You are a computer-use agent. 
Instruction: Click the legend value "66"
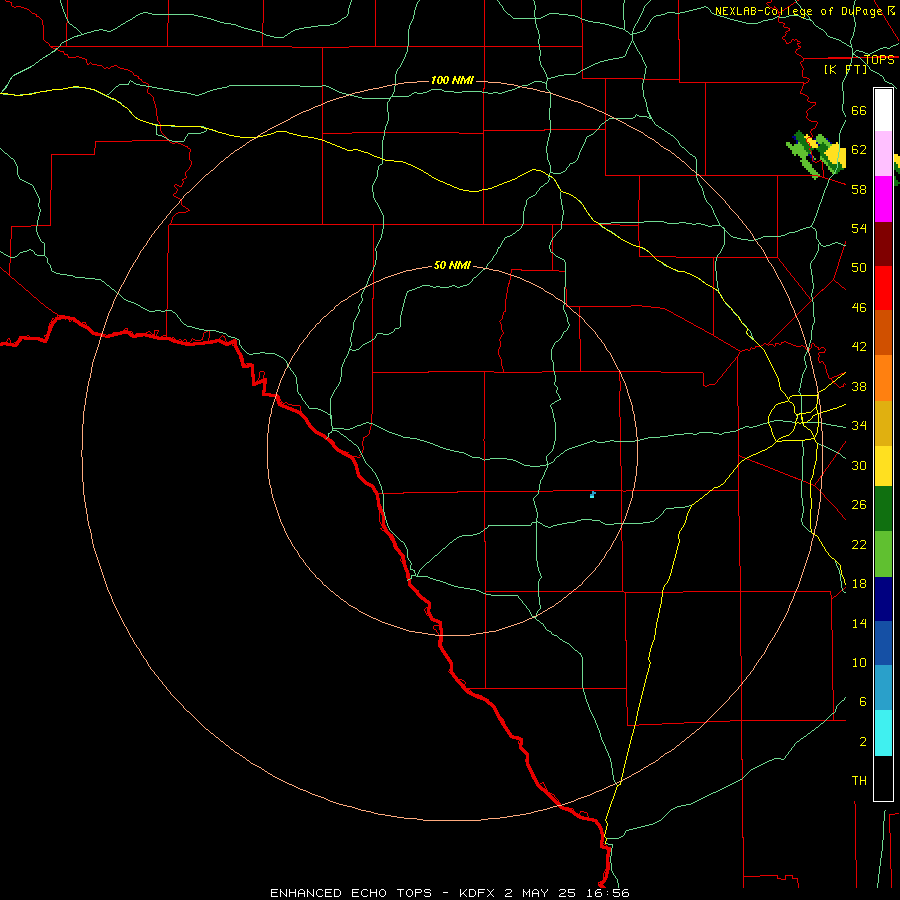coord(859,110)
